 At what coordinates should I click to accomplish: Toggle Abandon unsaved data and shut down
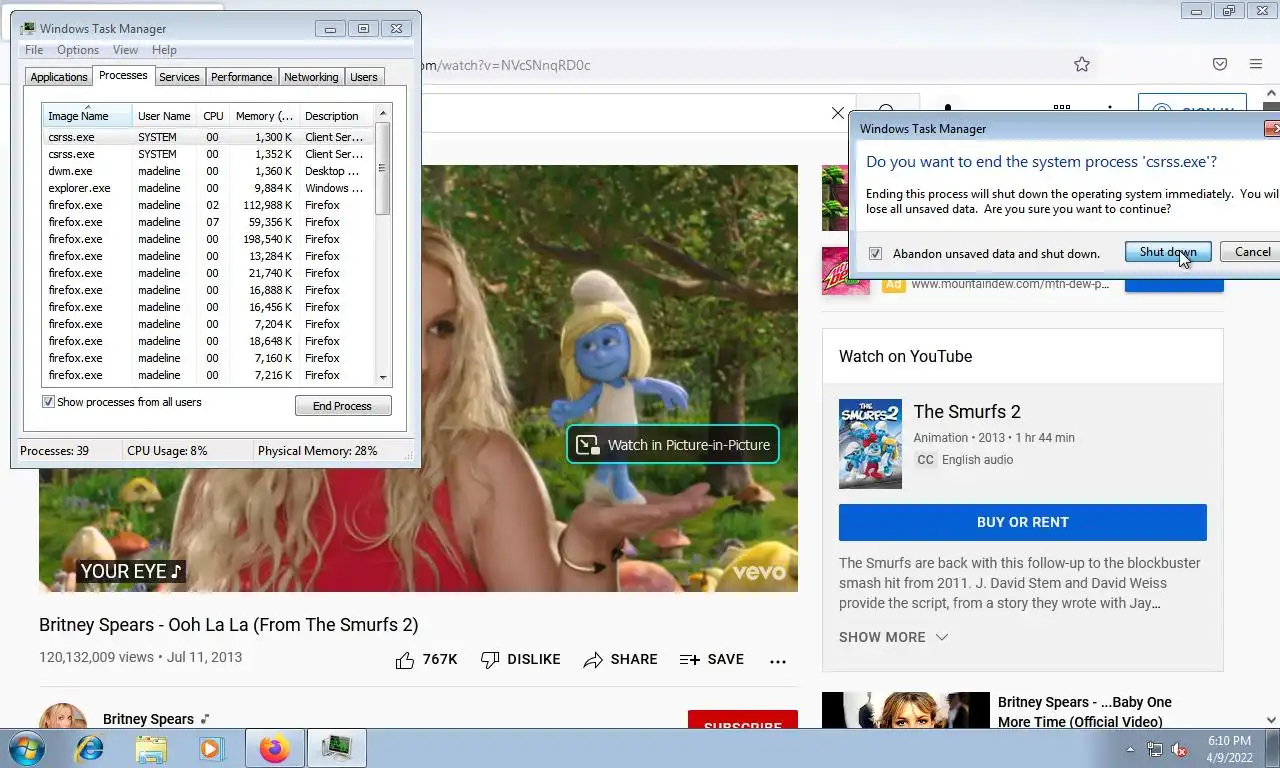pos(875,254)
